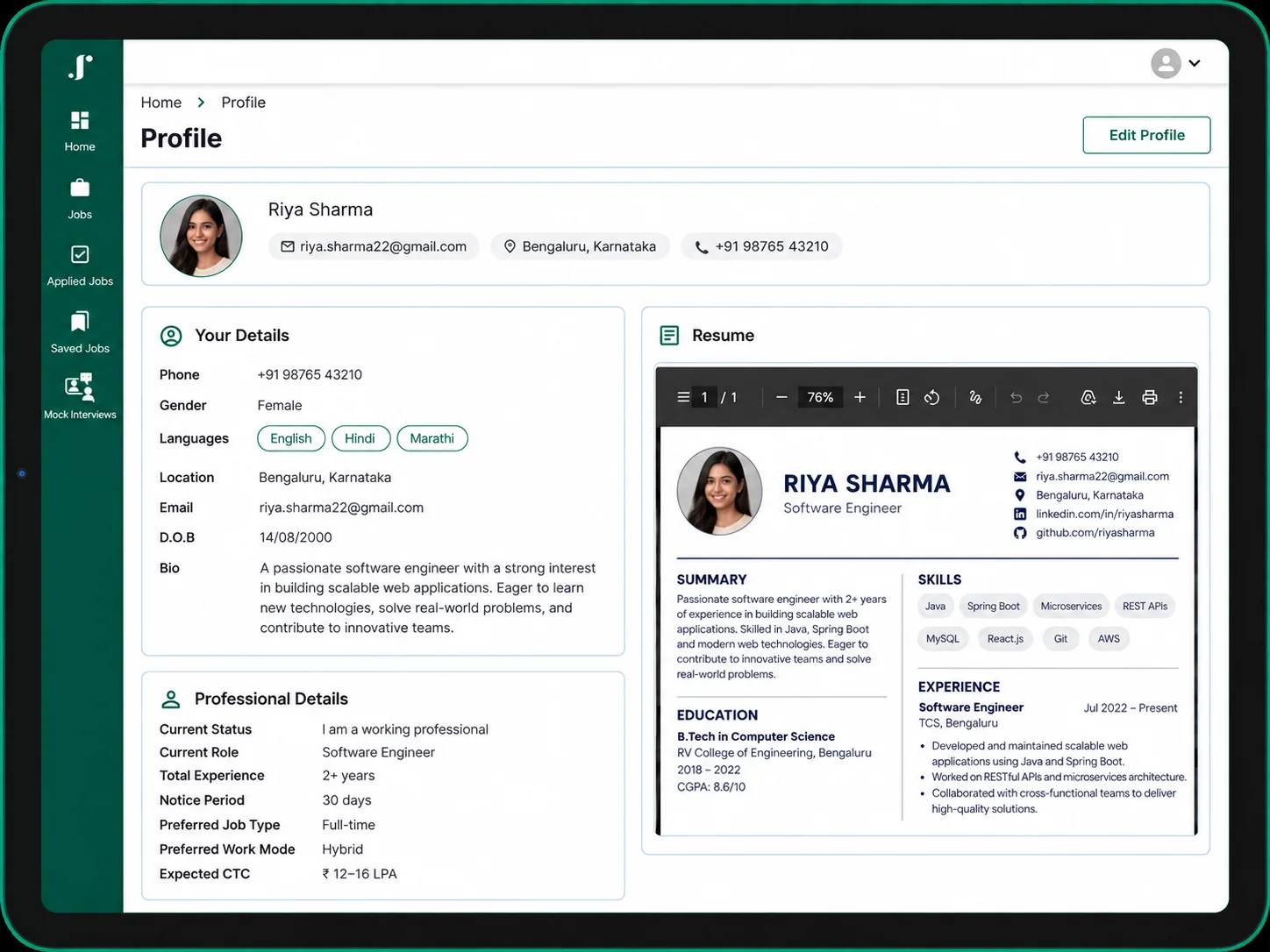Zoom out the resume with minus icon
The width and height of the screenshot is (1270, 952).
781,397
